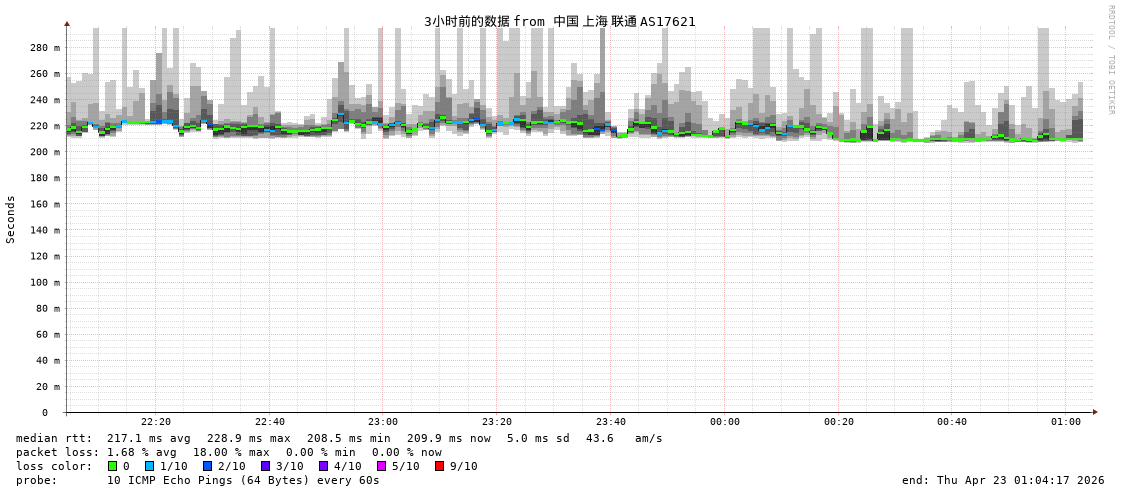
Task: Click the 220 m y-axis label
Action: point(45,126)
